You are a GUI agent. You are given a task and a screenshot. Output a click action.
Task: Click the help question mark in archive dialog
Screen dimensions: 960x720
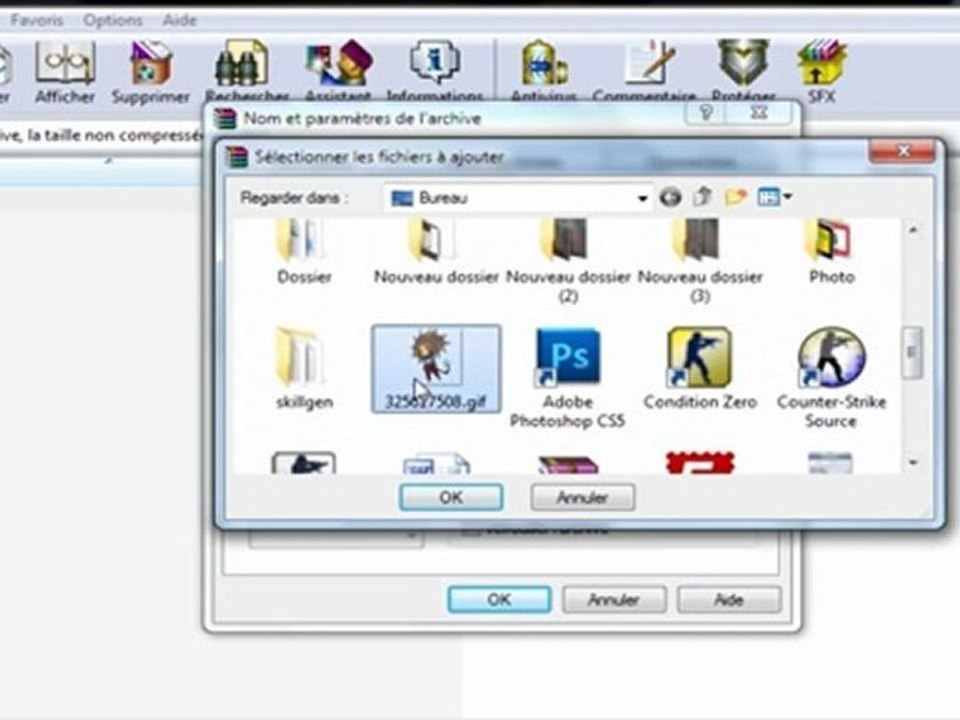(x=706, y=113)
